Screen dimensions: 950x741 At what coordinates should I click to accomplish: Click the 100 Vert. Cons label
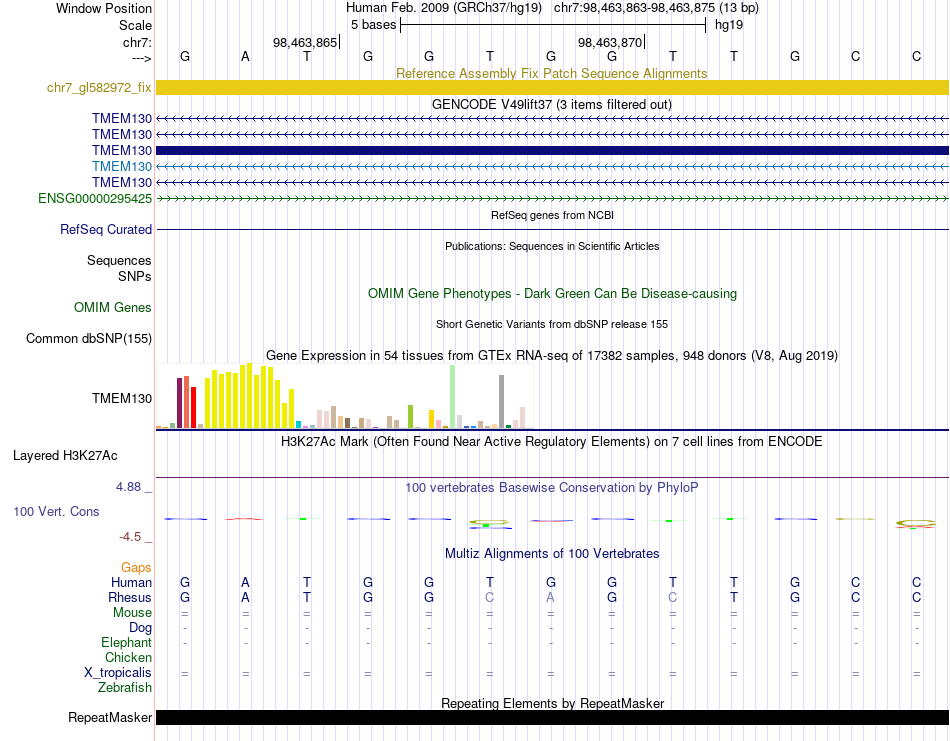tap(56, 511)
